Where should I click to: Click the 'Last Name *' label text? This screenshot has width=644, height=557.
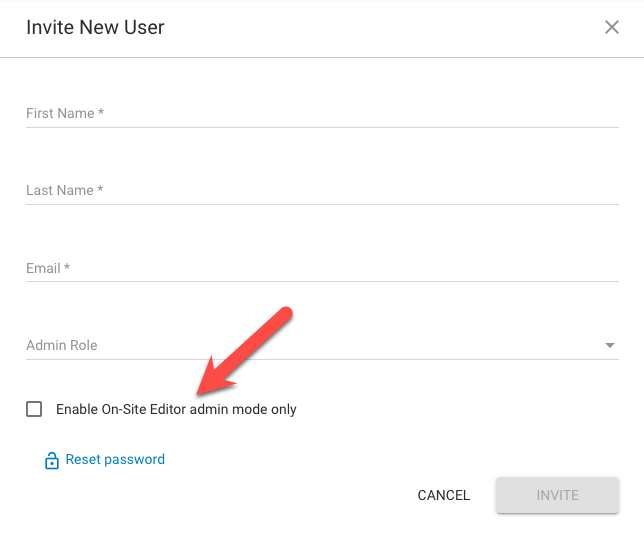coord(65,190)
